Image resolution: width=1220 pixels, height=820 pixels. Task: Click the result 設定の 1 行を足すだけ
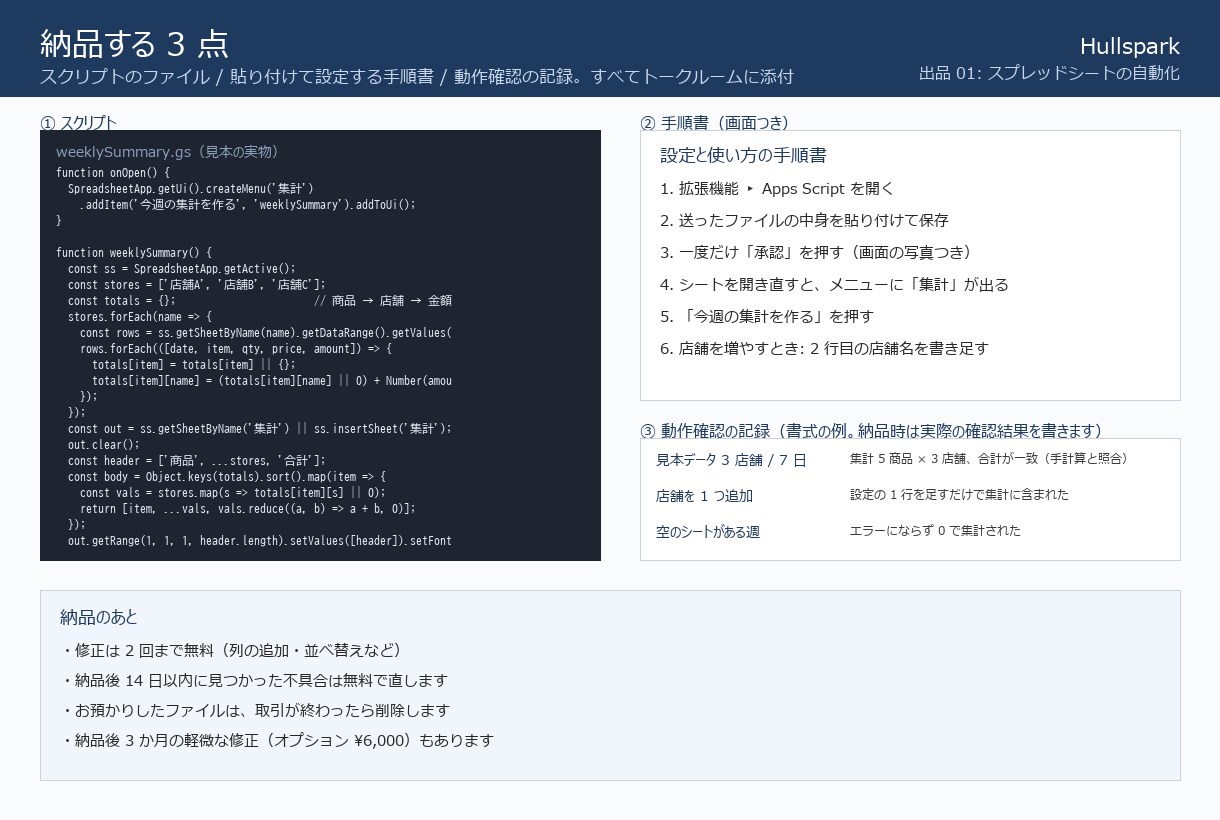coord(959,494)
